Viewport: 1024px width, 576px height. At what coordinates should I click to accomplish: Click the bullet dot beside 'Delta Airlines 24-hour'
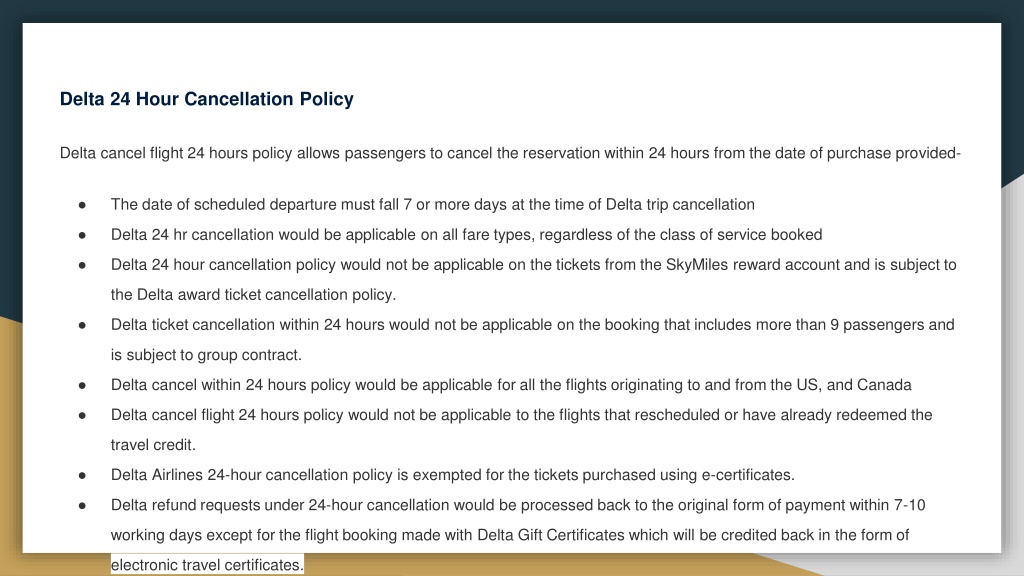(x=82, y=475)
